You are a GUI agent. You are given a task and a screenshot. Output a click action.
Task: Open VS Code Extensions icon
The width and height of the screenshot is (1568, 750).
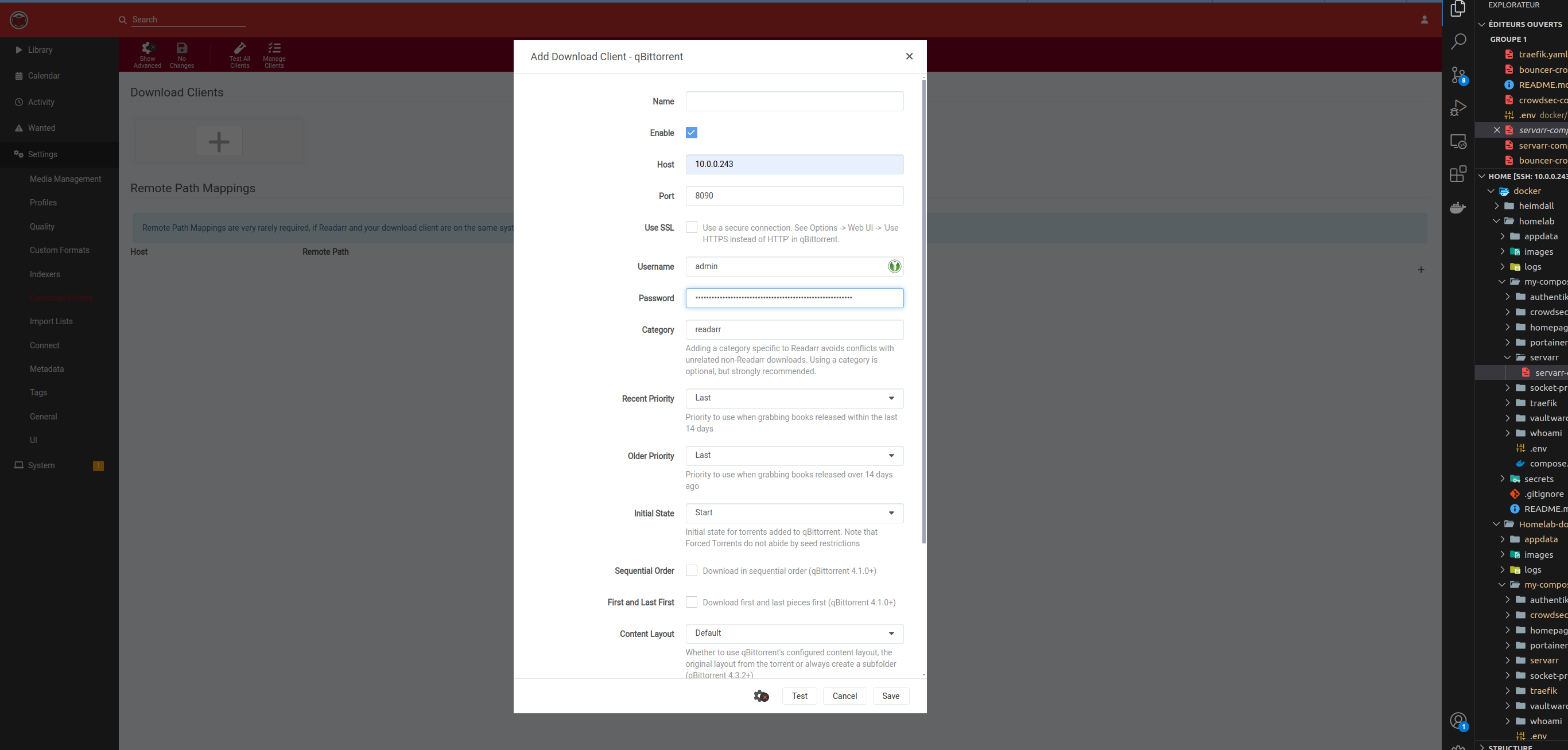pyautogui.click(x=1458, y=174)
